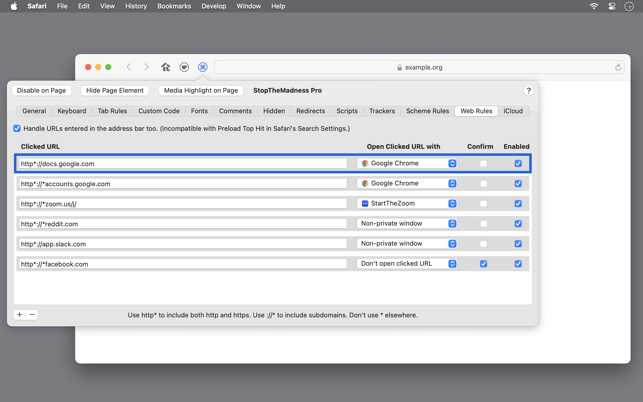Toggle Enabled for docs.google.com rule
This screenshot has width=643, height=402.
pyautogui.click(x=518, y=164)
